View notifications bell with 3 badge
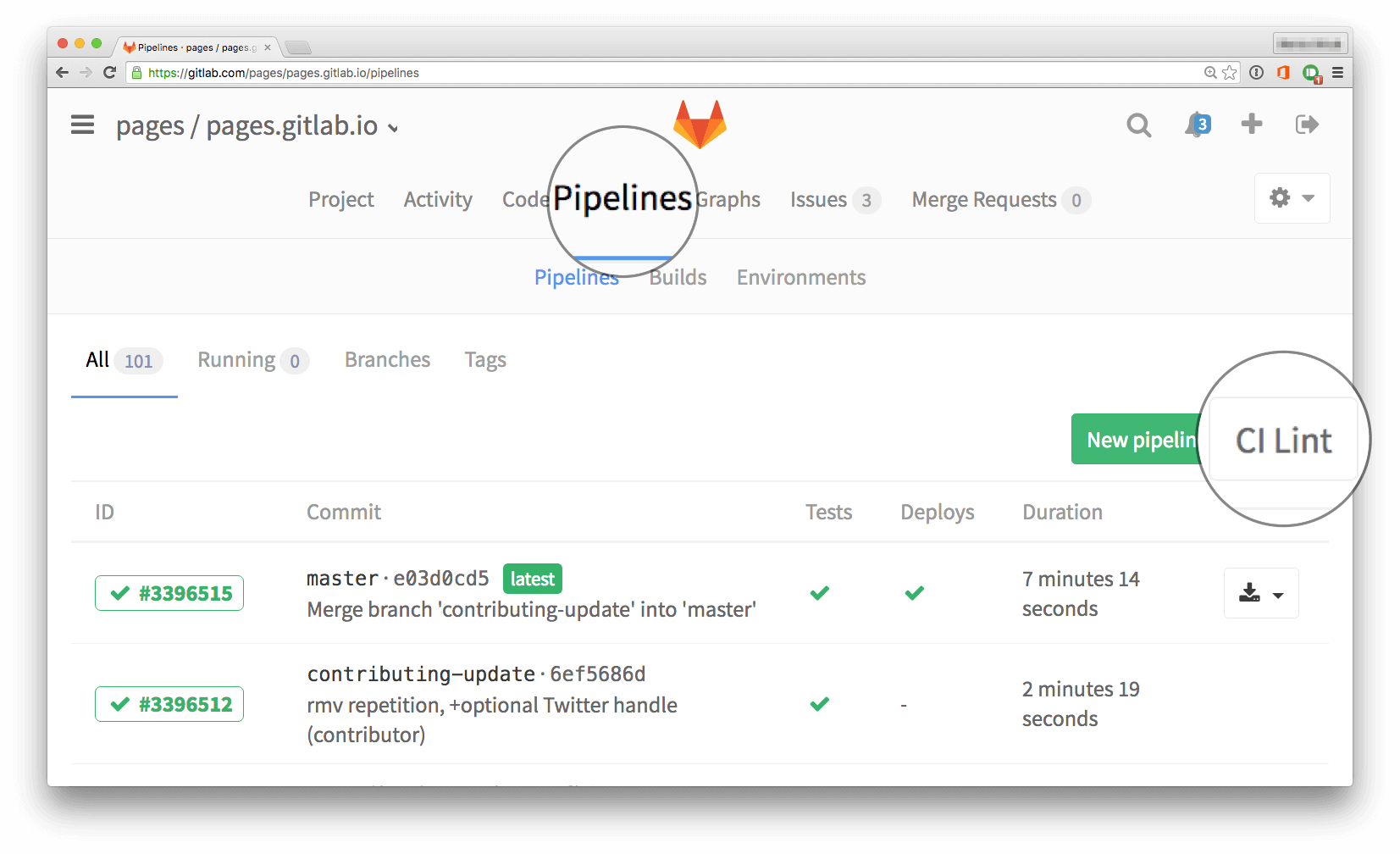This screenshot has height=854, width=1400. coord(1196,125)
